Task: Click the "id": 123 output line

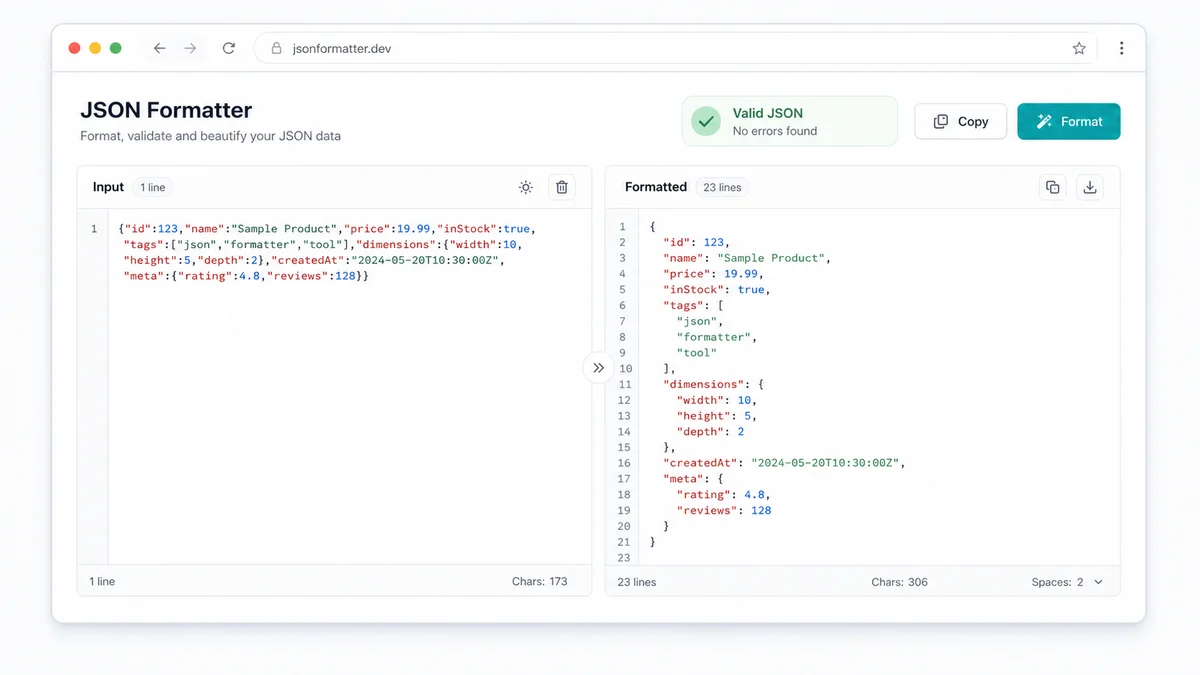Action: pyautogui.click(x=696, y=242)
